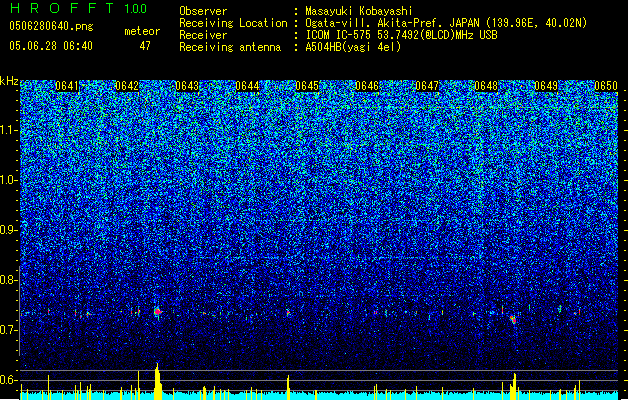The image size is (629, 400).
Task: Click the 0643 time marker
Action: [187, 86]
